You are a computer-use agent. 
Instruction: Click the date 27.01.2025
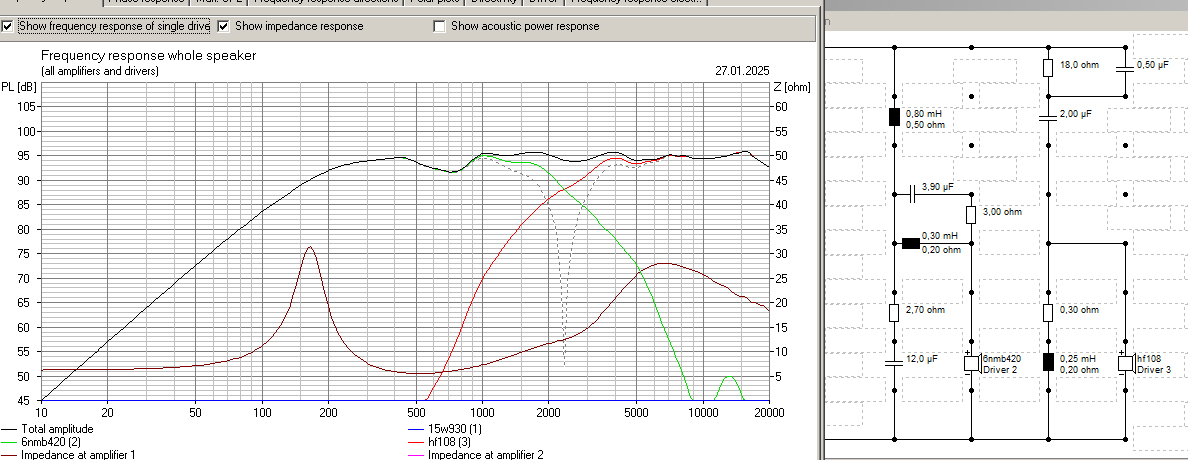(x=742, y=71)
